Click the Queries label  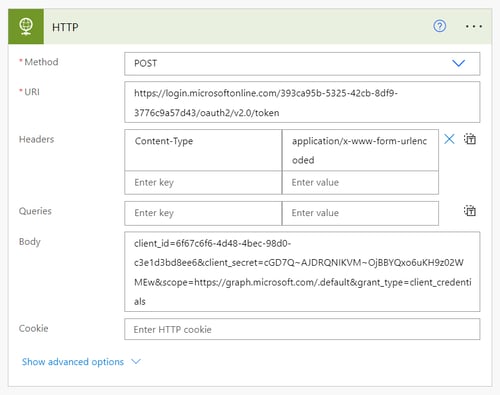(x=35, y=211)
